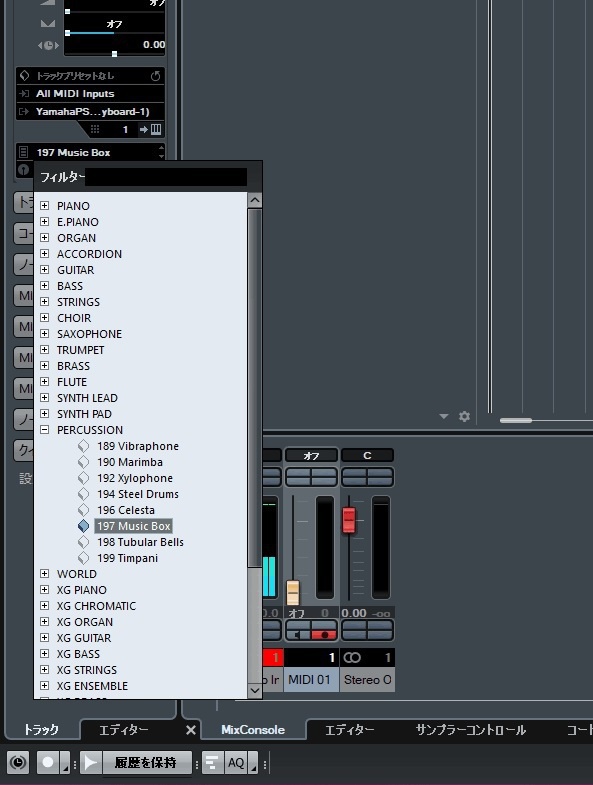Viewport: 593px width, 785px height.
Task: Select the トラック tab
Action: [41, 730]
